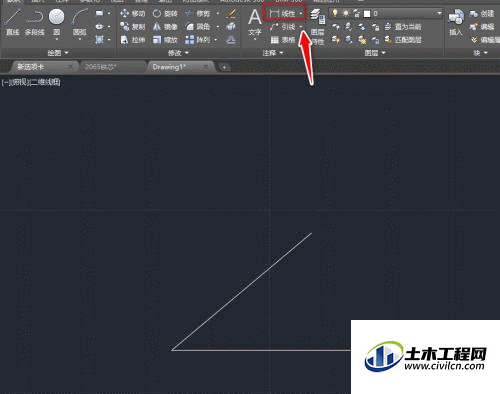Select the Circle (圆) tool
This screenshot has width=500, height=394.
56,22
